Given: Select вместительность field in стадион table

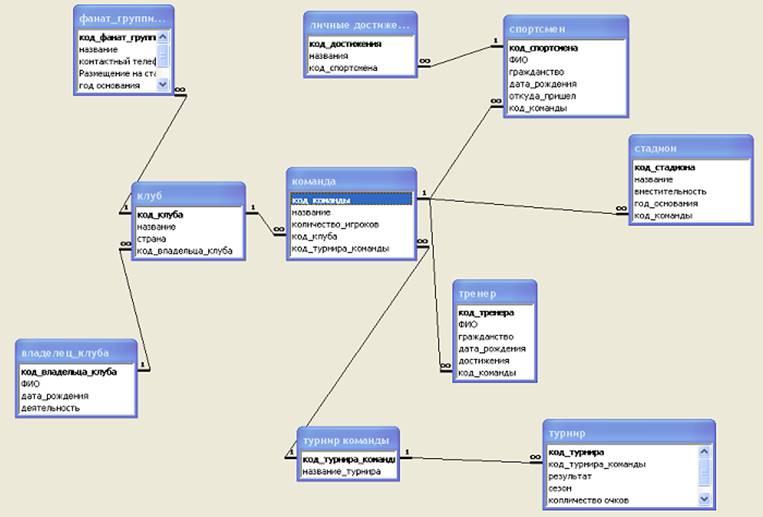Looking at the screenshot, I should [x=670, y=191].
